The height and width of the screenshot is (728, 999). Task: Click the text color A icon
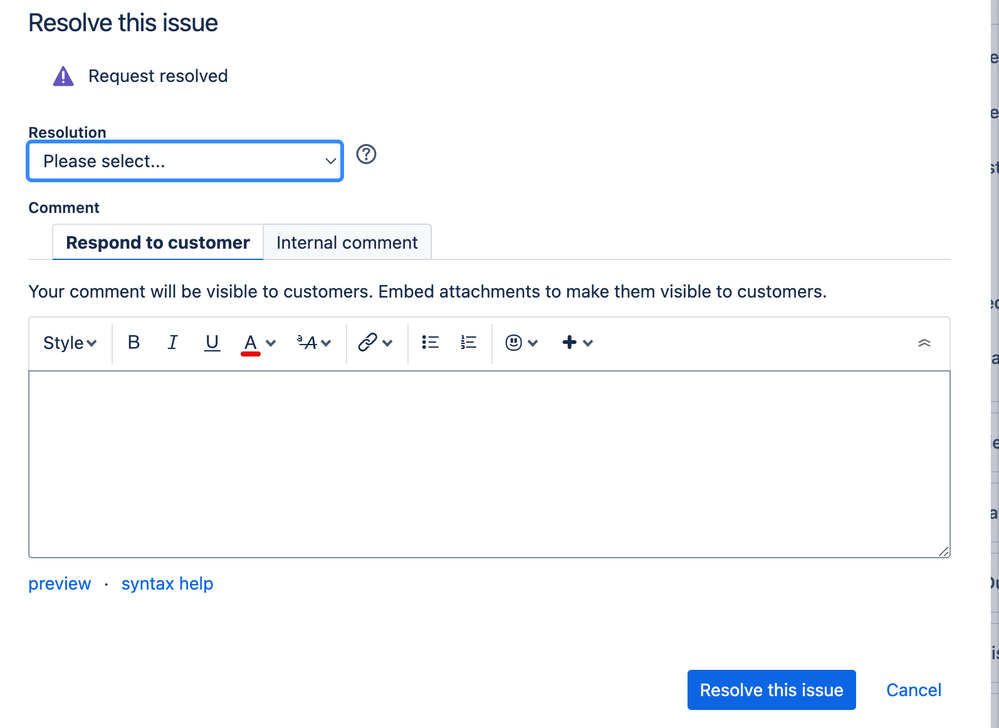point(250,343)
